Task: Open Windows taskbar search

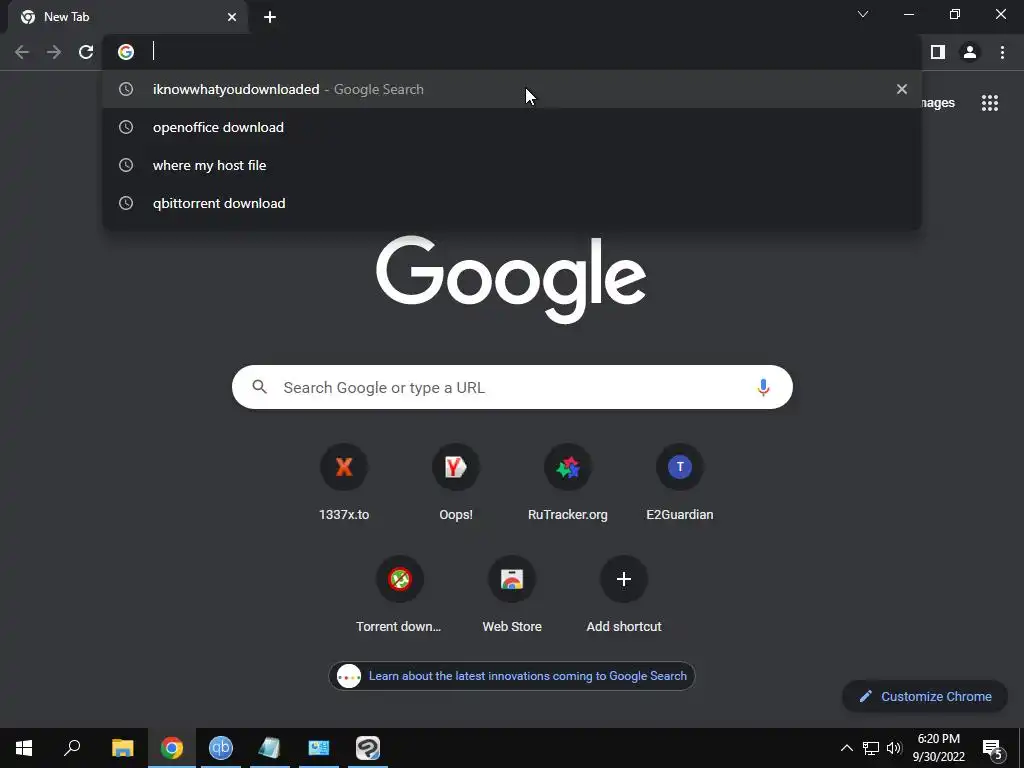Action: (72, 748)
